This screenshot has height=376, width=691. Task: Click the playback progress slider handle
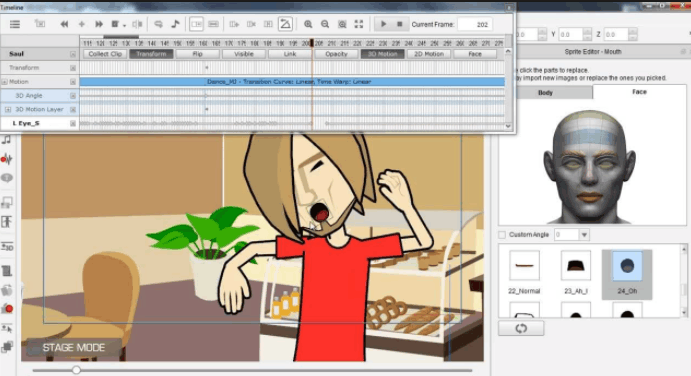[76, 370]
